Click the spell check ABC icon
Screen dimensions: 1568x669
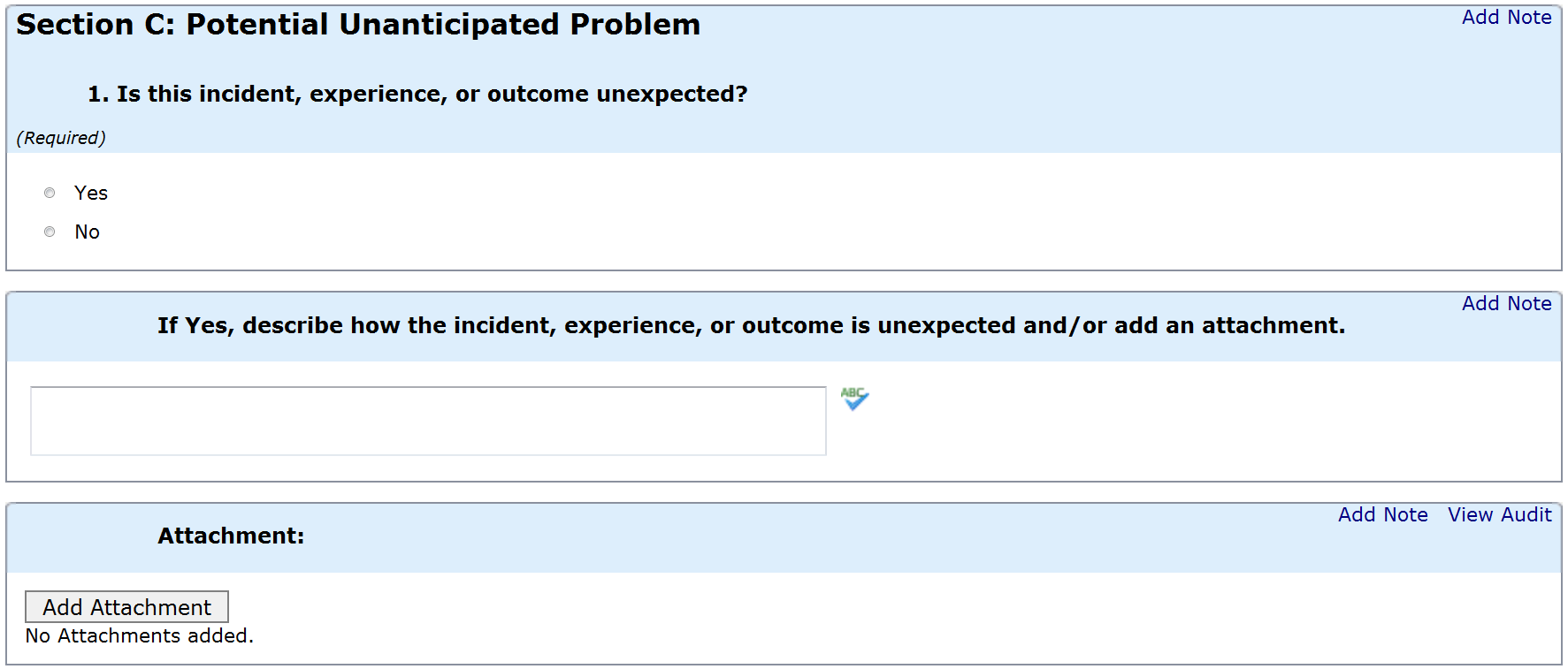click(x=854, y=399)
